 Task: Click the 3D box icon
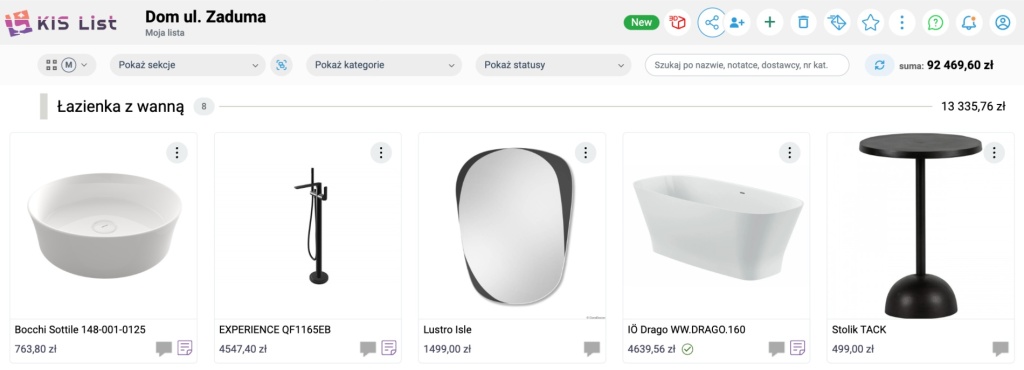pyautogui.click(x=678, y=23)
